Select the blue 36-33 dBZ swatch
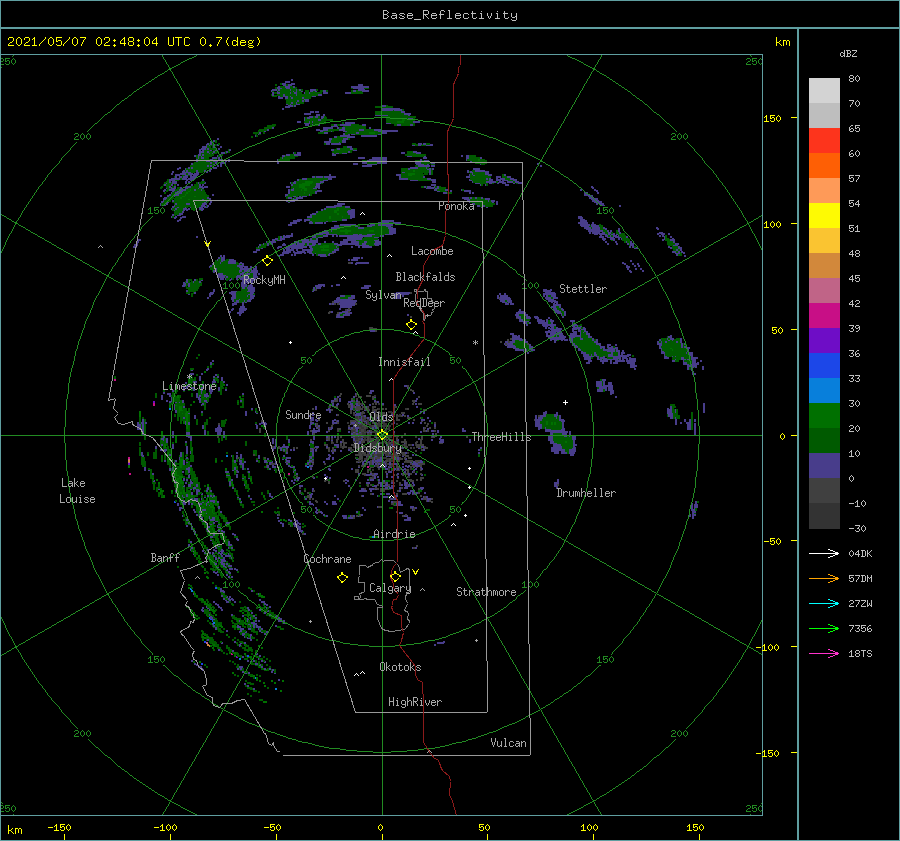Image resolution: width=900 pixels, height=841 pixels. (x=824, y=365)
